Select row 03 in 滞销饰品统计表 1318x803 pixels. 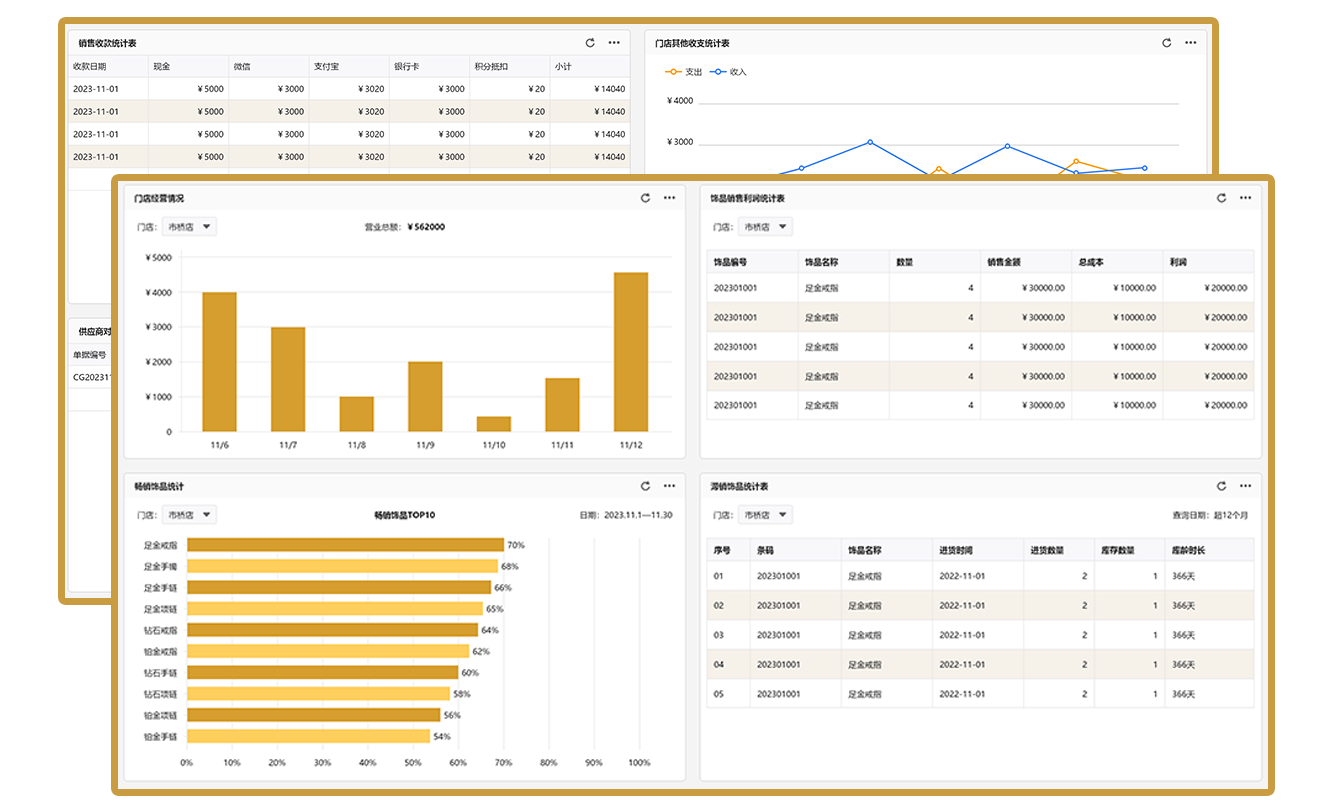coord(980,635)
